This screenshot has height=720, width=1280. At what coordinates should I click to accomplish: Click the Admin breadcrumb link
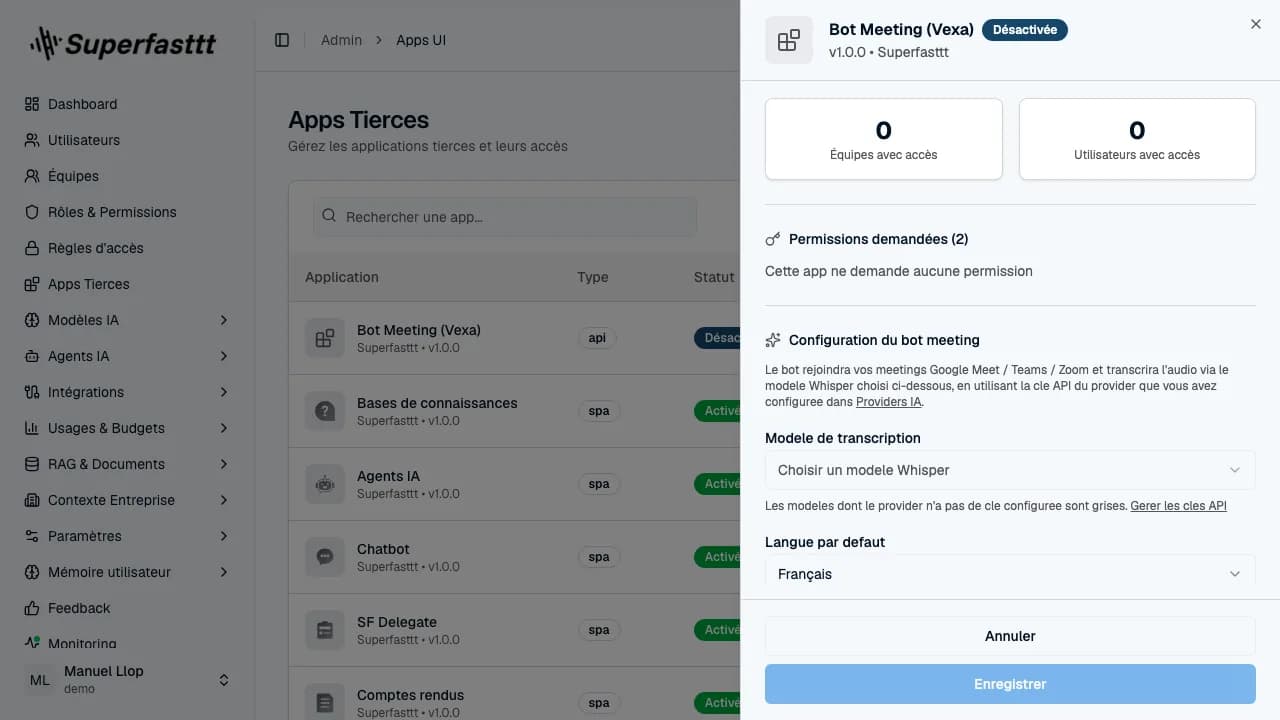tap(341, 40)
